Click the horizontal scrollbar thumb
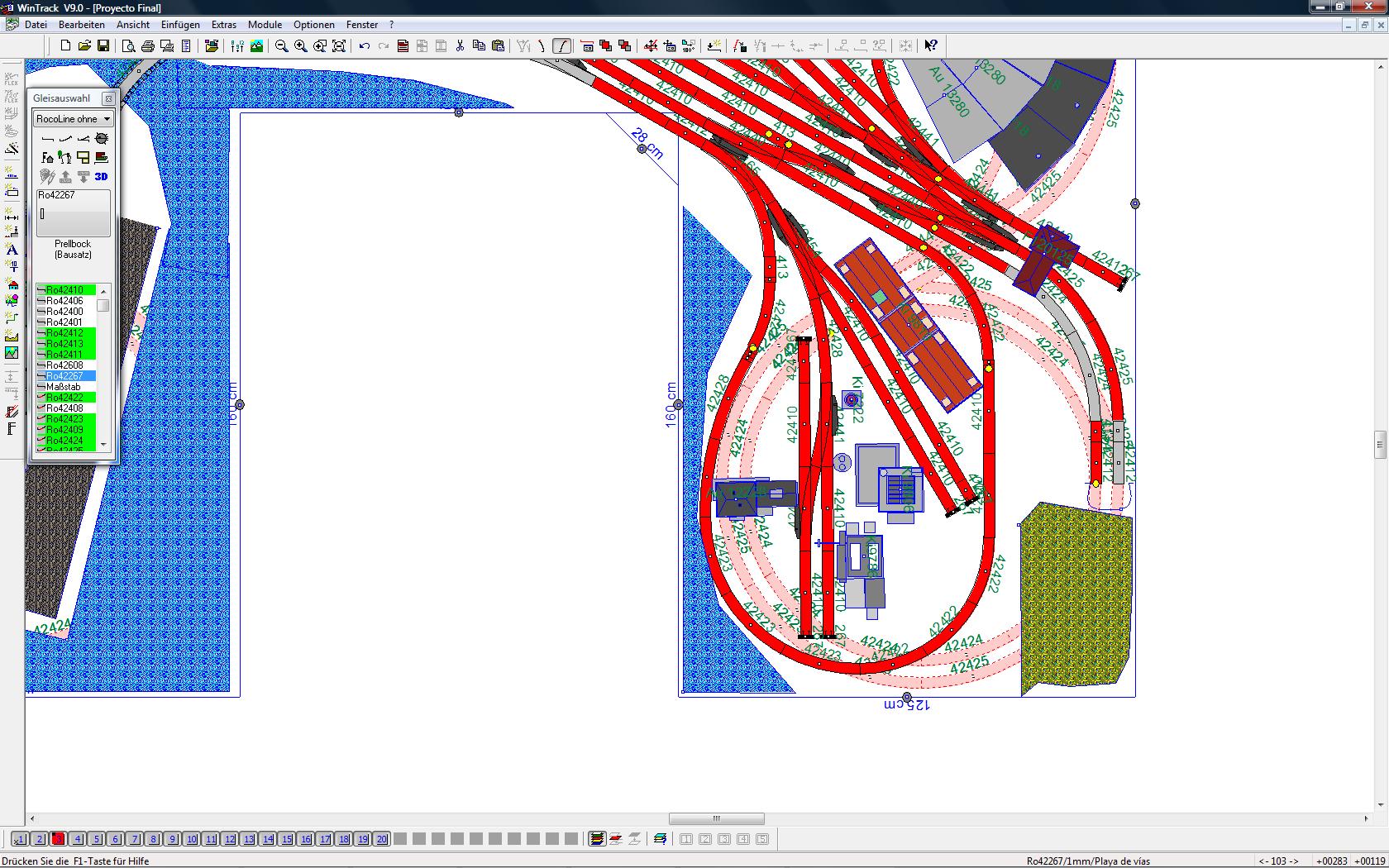The height and width of the screenshot is (868, 1389). click(x=717, y=819)
